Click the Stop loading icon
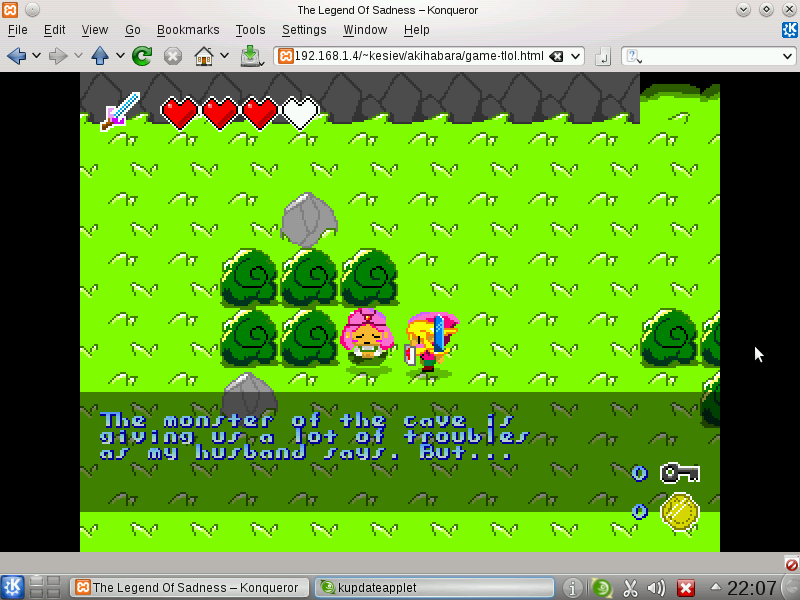Image resolution: width=800 pixels, height=600 pixels. pyautogui.click(x=173, y=56)
